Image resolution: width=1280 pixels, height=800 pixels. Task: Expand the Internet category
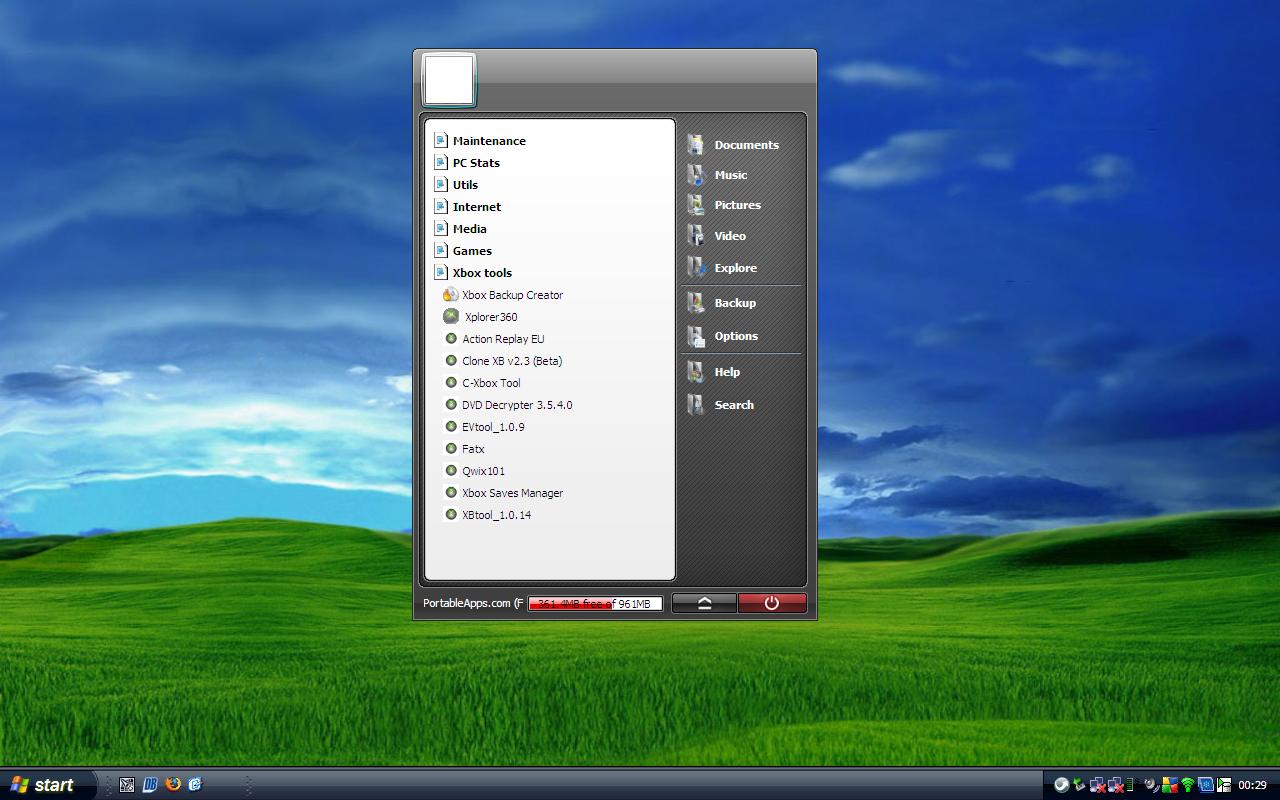pos(476,207)
